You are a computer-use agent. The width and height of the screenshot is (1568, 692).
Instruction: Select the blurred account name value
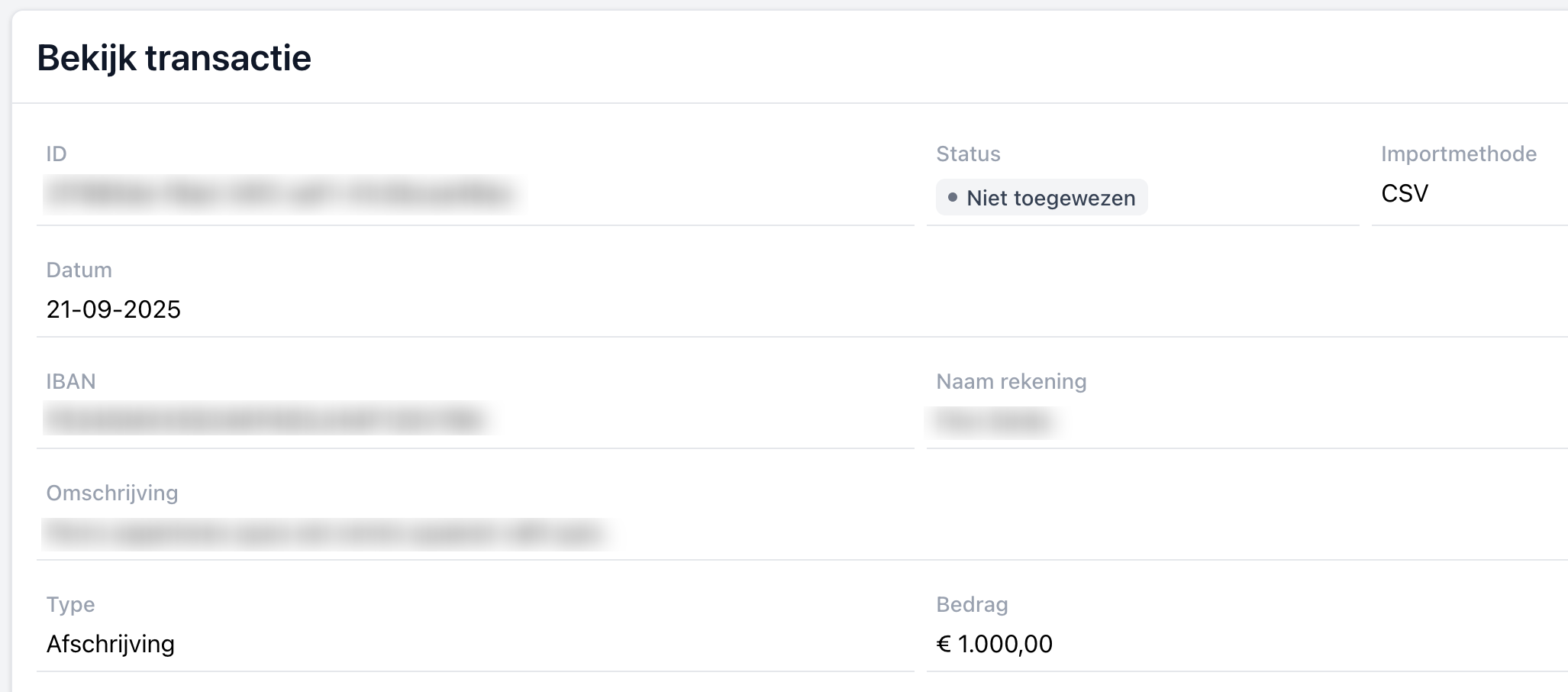[x=993, y=421]
